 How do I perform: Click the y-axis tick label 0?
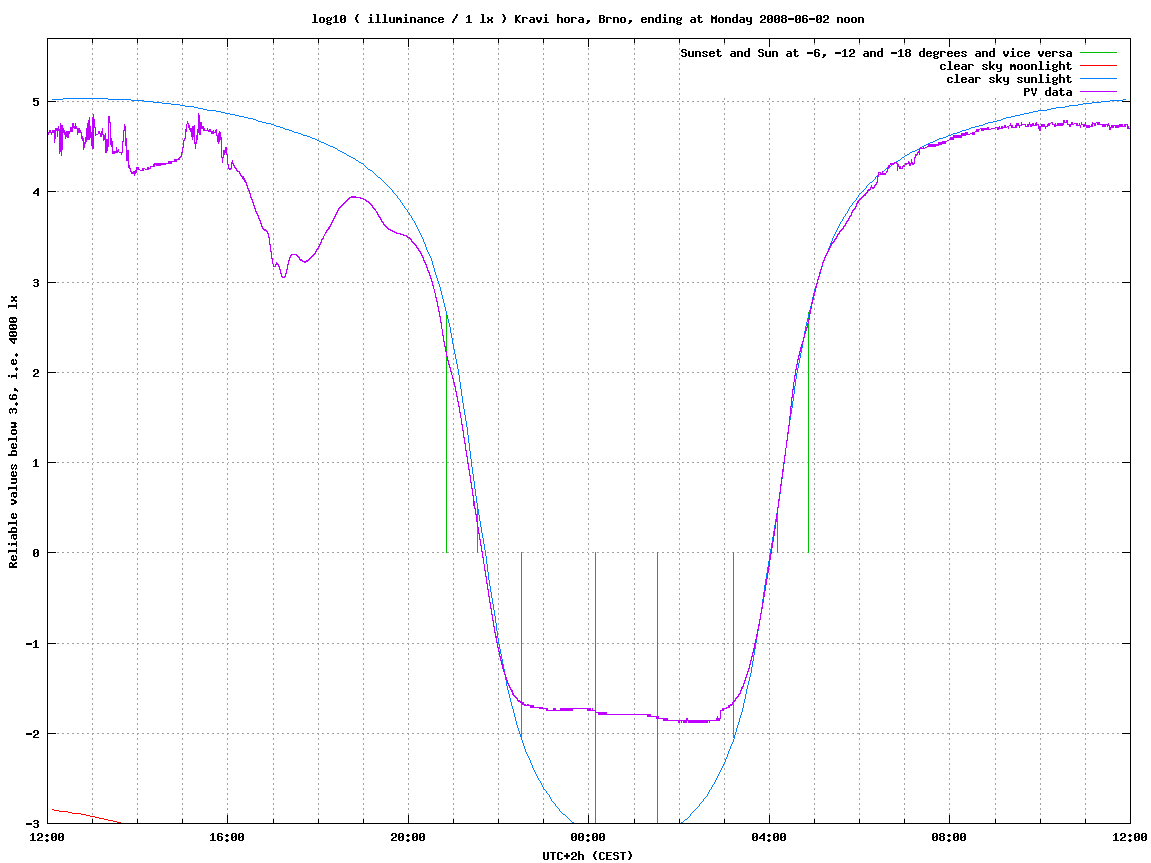pos(36,553)
